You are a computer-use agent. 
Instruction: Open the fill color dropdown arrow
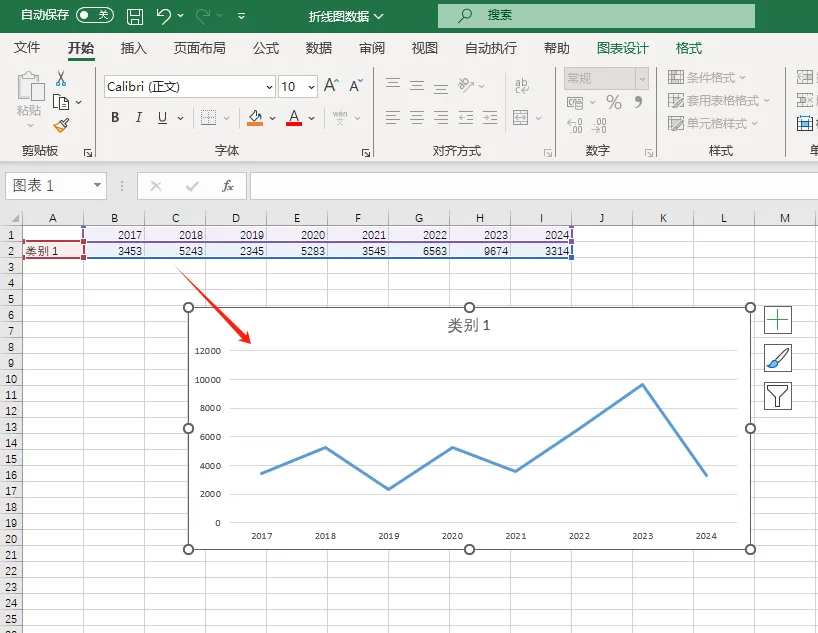(272, 118)
